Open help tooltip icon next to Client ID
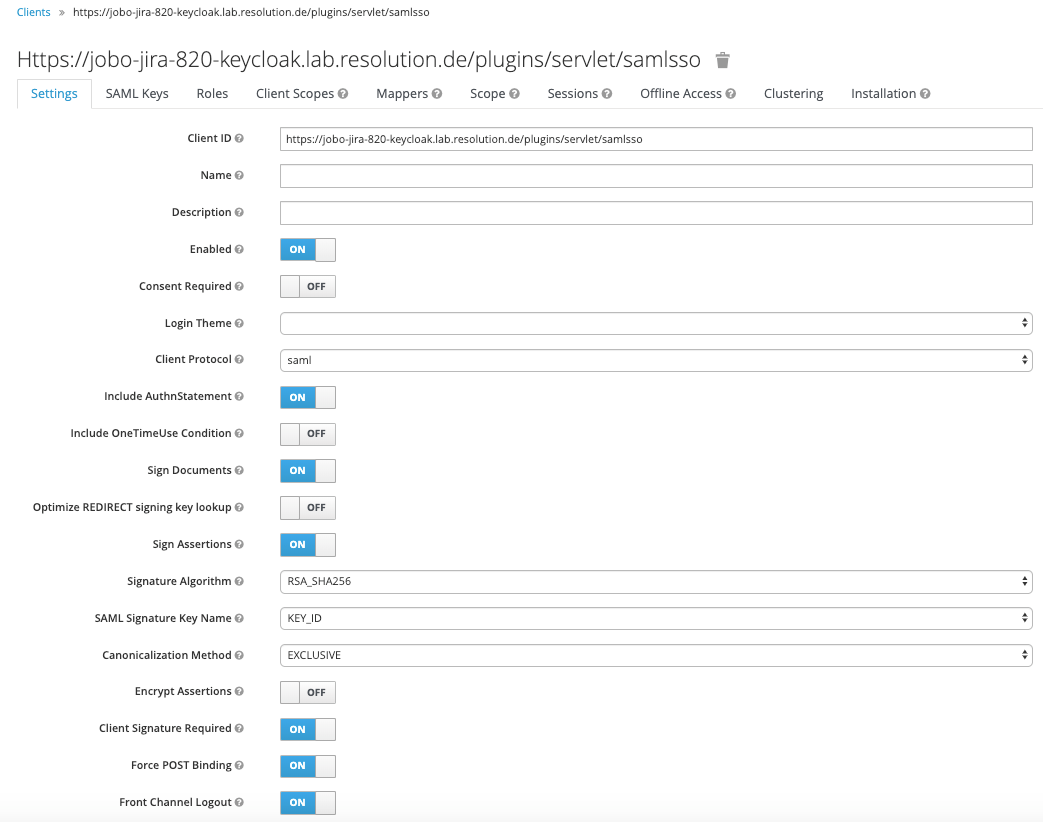 239,138
